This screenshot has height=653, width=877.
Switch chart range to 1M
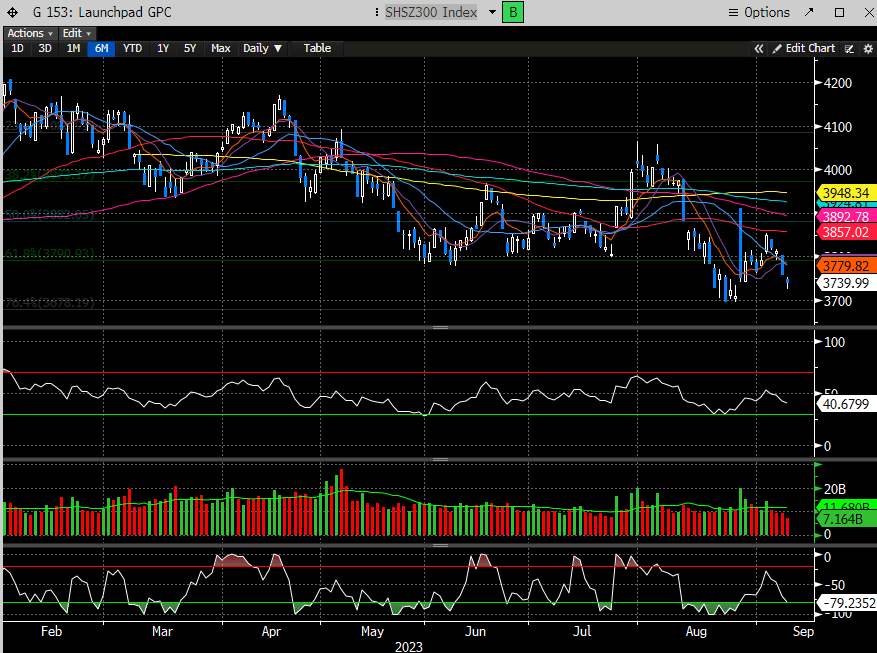[x=73, y=49]
